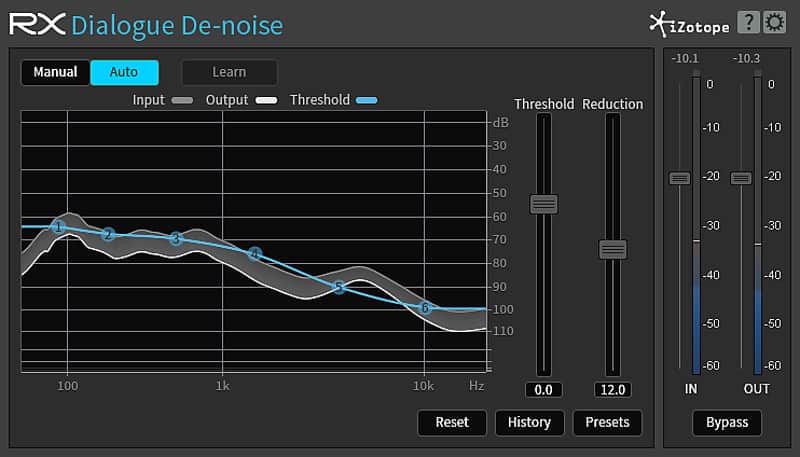Switch to Manual mode

pyautogui.click(x=56, y=72)
